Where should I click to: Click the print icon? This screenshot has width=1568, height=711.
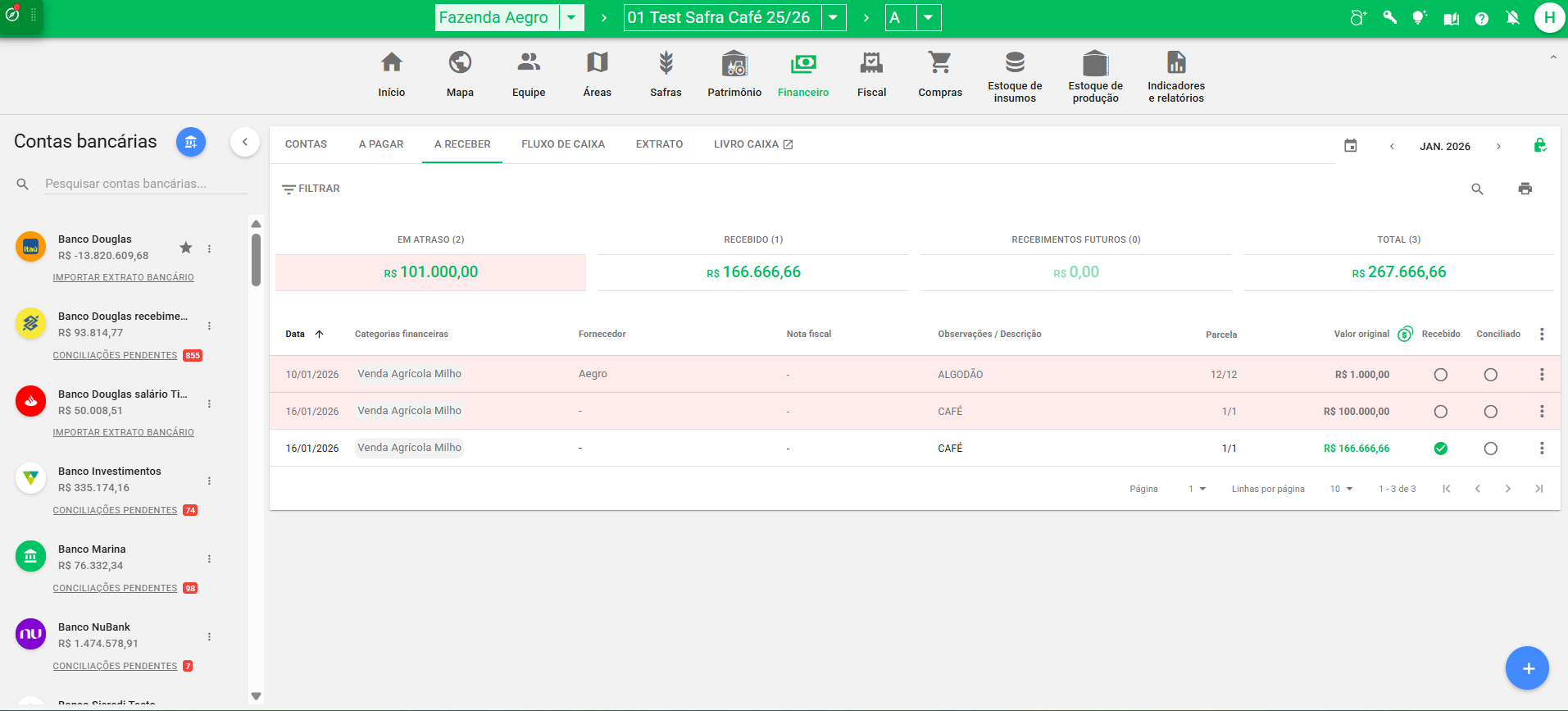pos(1525,189)
